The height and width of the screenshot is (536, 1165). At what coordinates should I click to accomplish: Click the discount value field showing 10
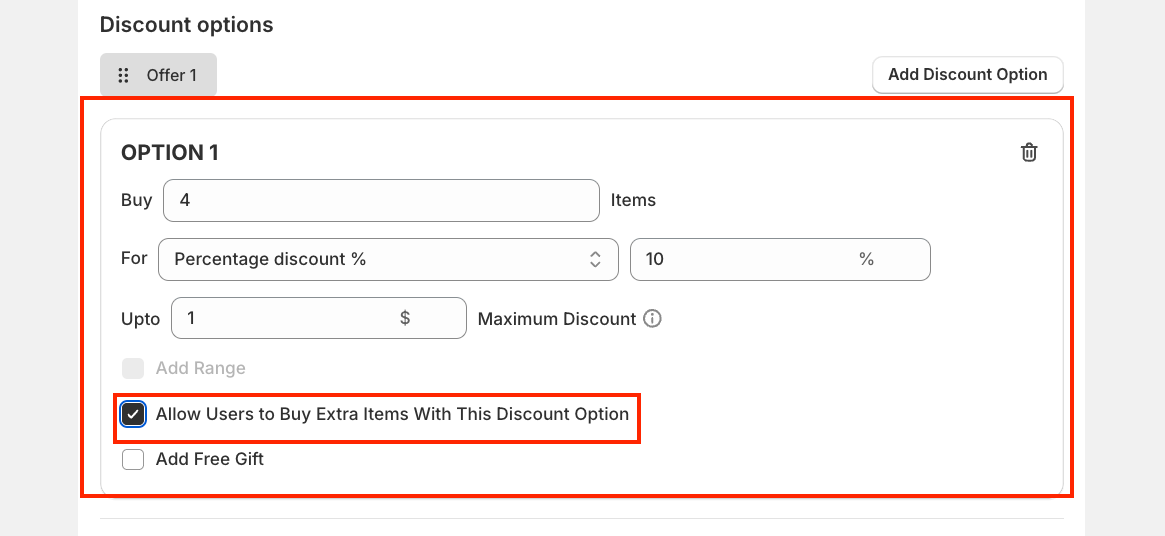[740, 259]
